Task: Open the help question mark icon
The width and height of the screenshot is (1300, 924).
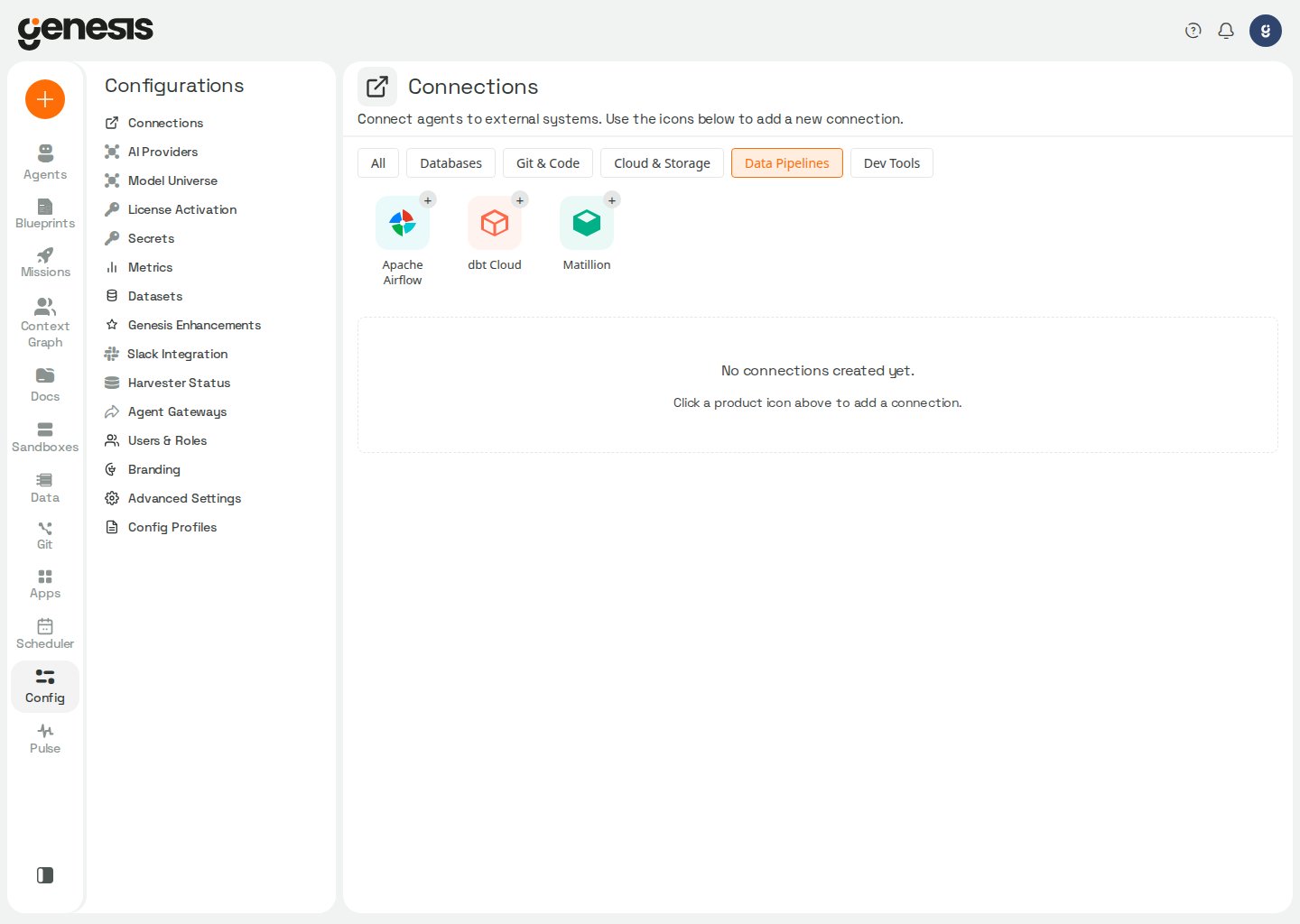Action: pyautogui.click(x=1193, y=31)
